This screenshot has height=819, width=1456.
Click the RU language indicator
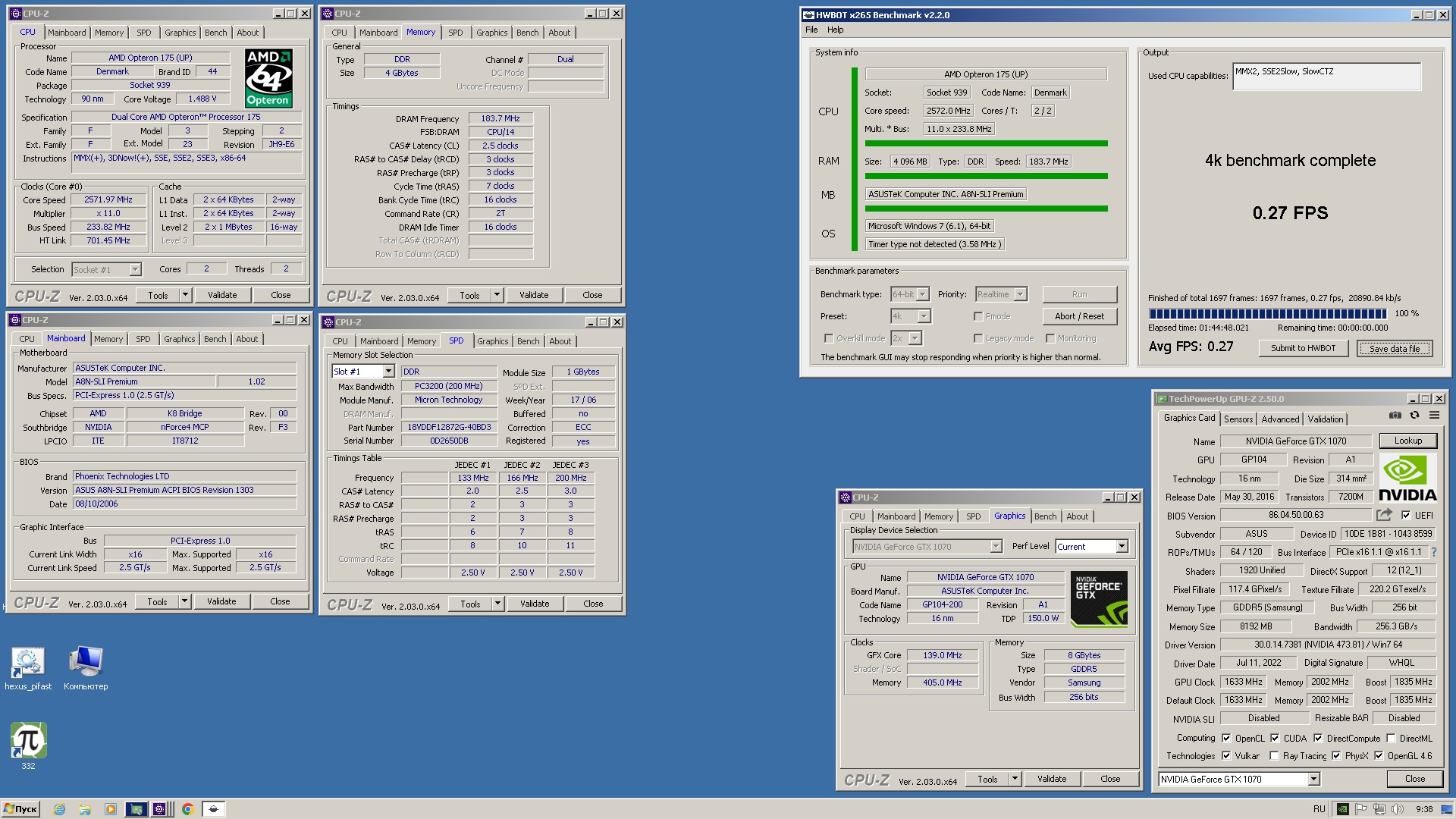click(x=1319, y=809)
